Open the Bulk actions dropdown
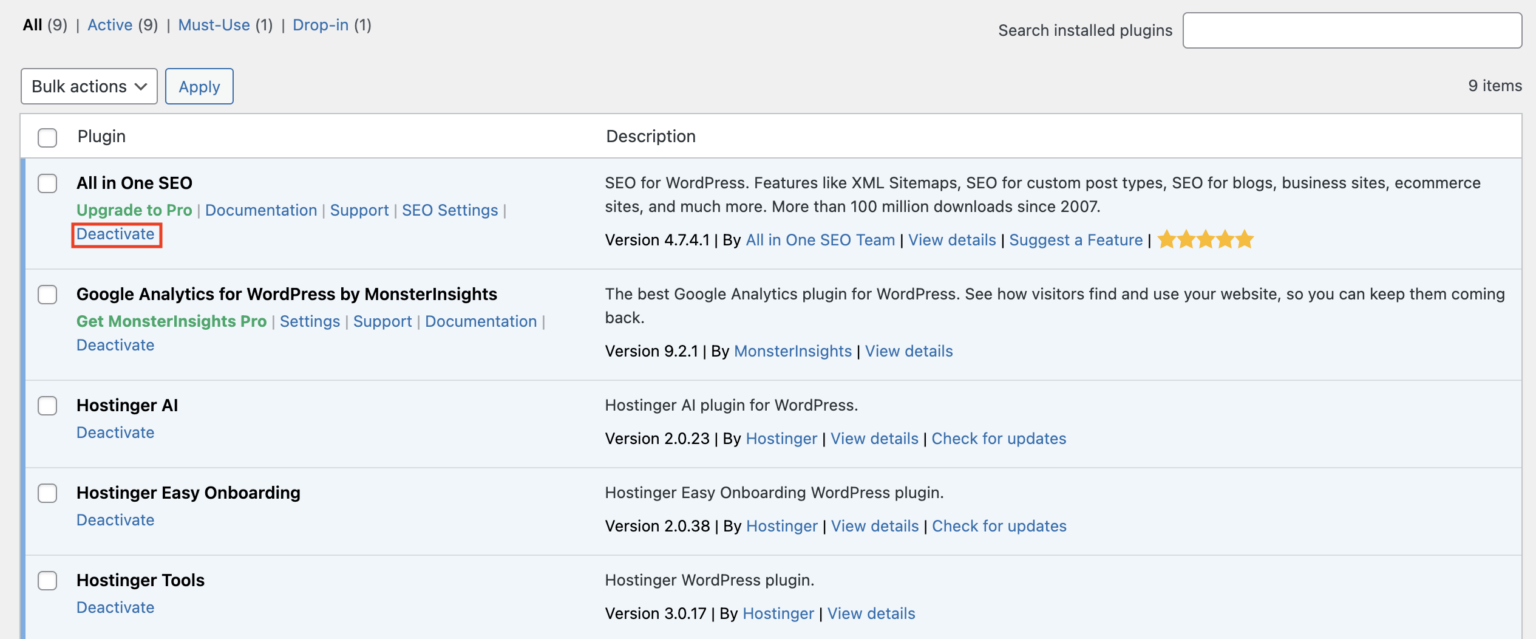Viewport: 1536px width, 639px height. [x=88, y=86]
